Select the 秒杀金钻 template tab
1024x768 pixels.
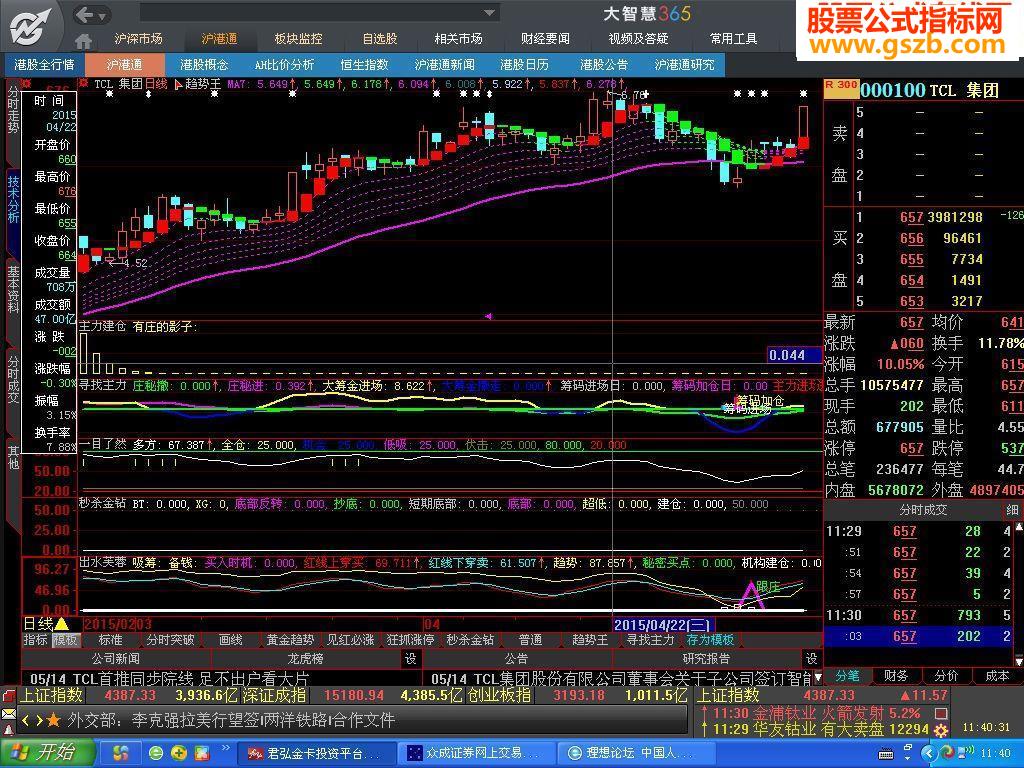coord(470,640)
